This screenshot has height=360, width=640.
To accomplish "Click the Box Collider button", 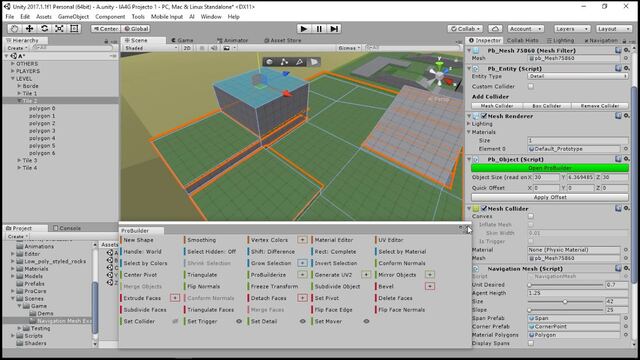I will (547, 106).
